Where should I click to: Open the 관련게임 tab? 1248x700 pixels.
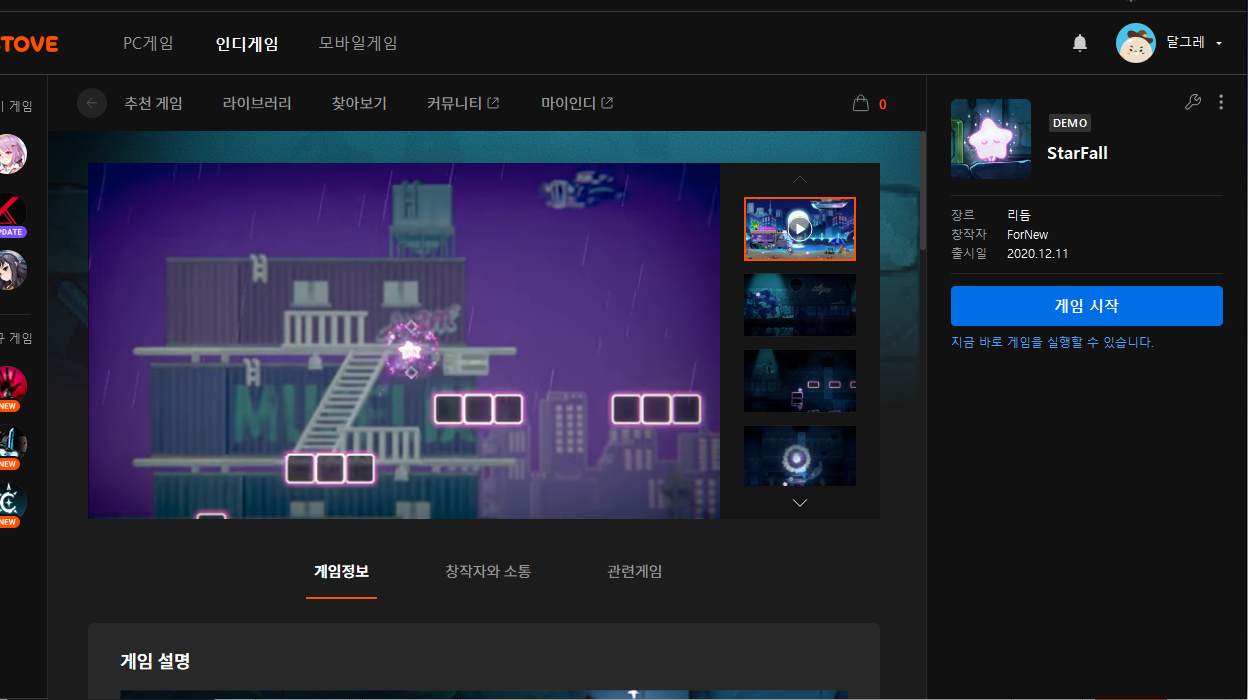click(634, 572)
